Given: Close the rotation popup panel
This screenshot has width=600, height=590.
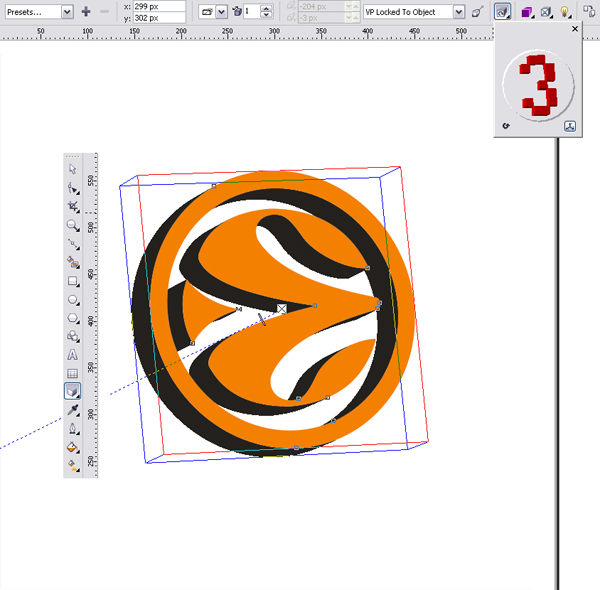Looking at the screenshot, I should point(575,29).
